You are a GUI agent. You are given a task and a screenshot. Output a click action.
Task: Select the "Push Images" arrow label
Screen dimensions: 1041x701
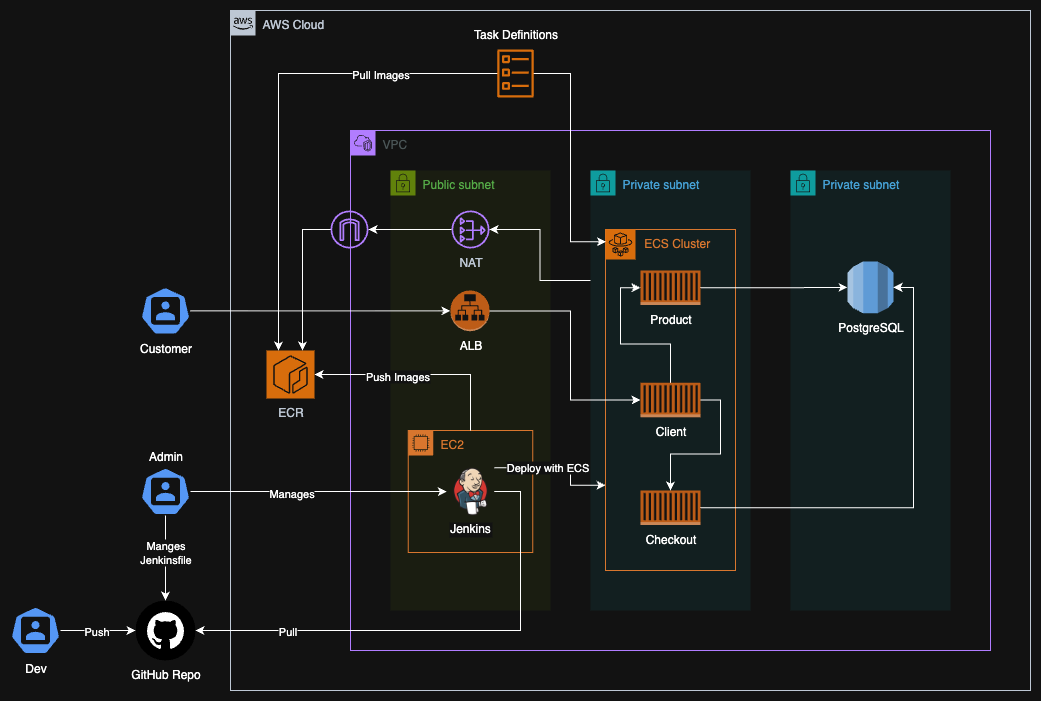(397, 377)
